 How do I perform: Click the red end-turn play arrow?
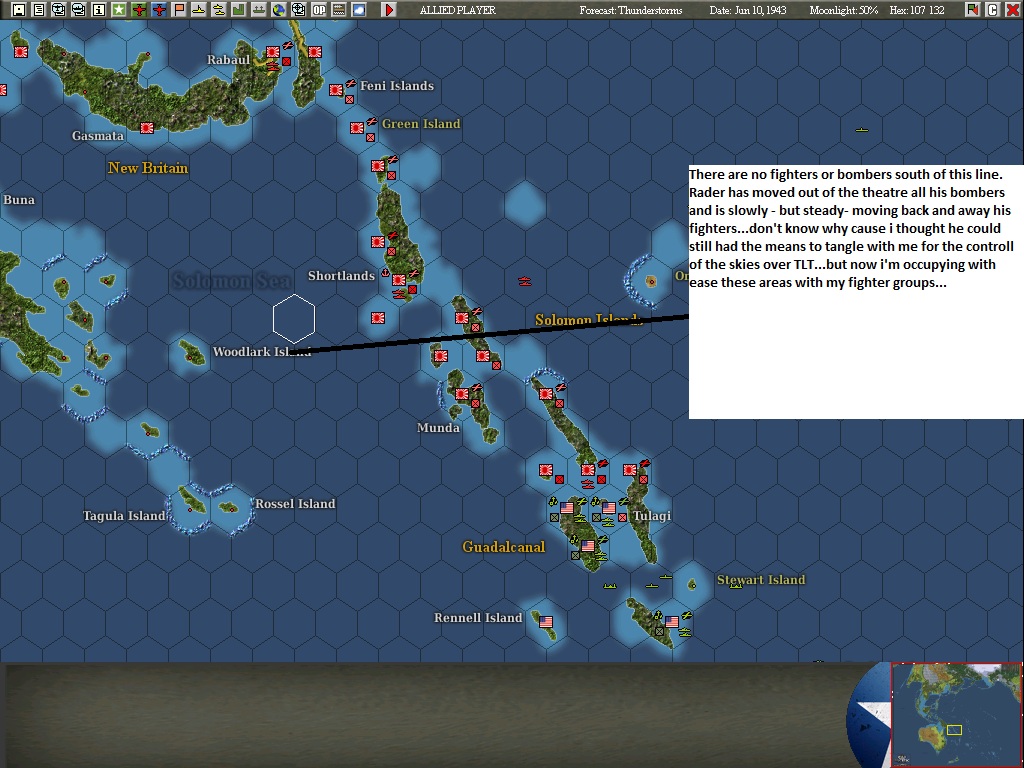tap(389, 10)
